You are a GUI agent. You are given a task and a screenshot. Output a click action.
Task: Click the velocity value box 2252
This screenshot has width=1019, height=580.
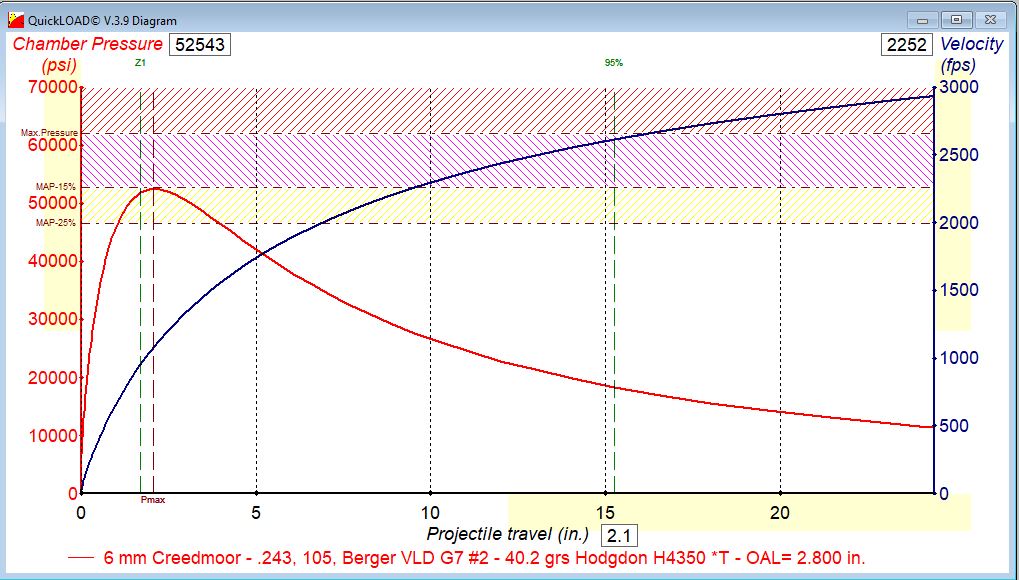(x=906, y=44)
